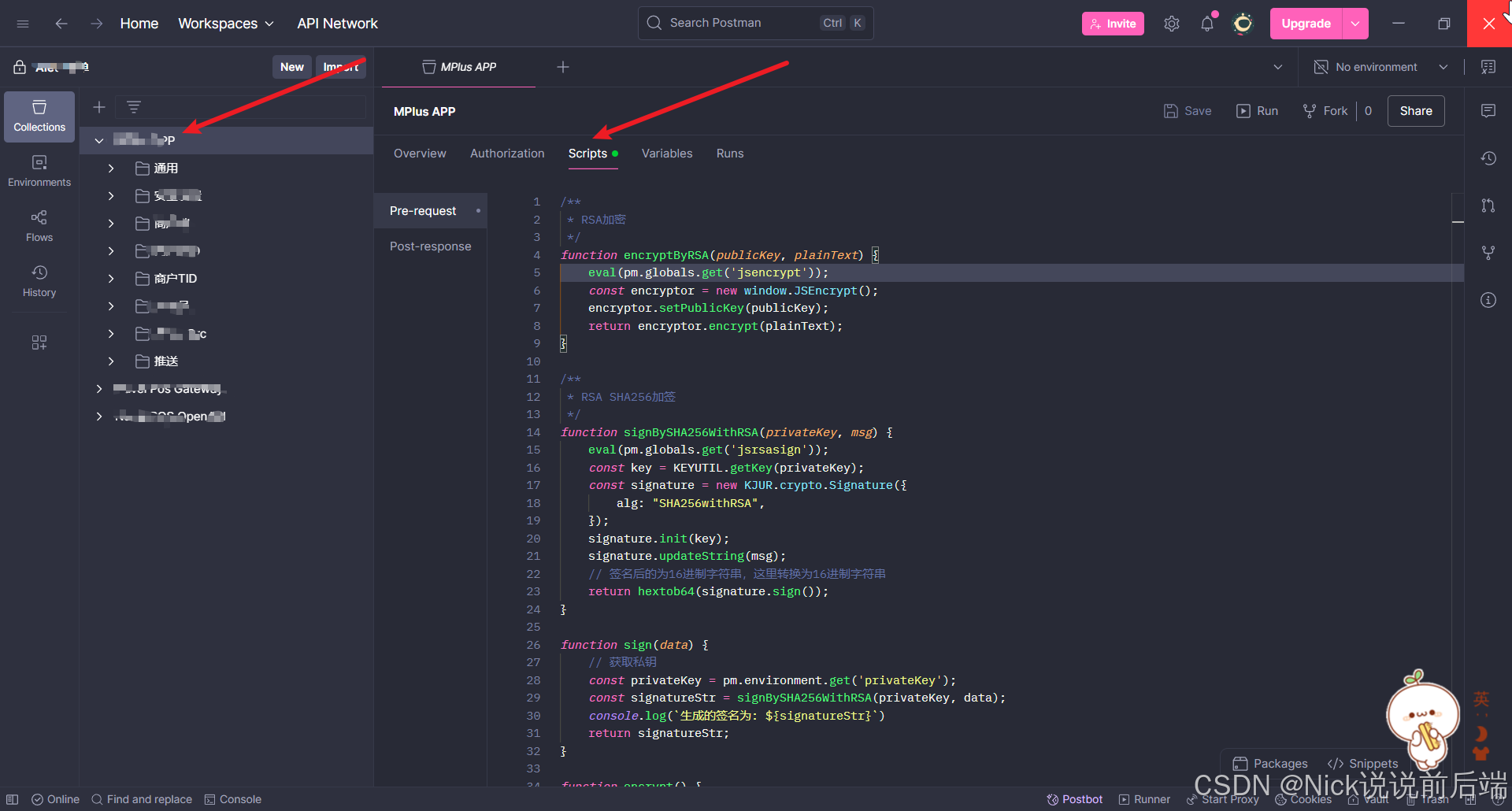This screenshot has height=811, width=1512.
Task: Expand the 商户TID folder
Action: tap(111, 279)
